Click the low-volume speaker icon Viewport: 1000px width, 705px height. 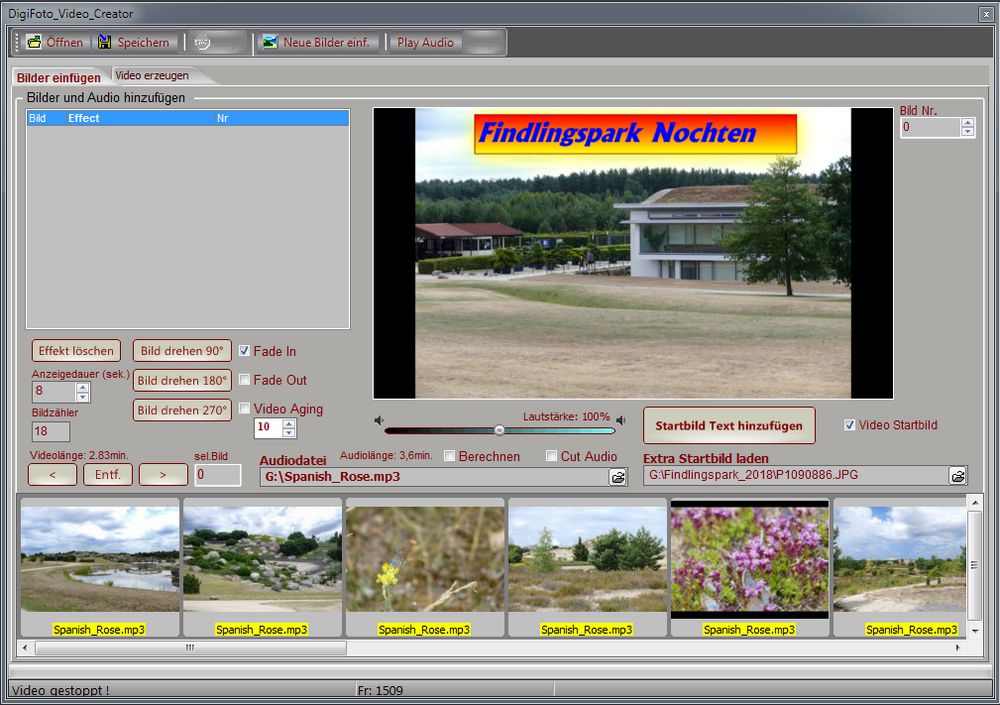tap(379, 421)
